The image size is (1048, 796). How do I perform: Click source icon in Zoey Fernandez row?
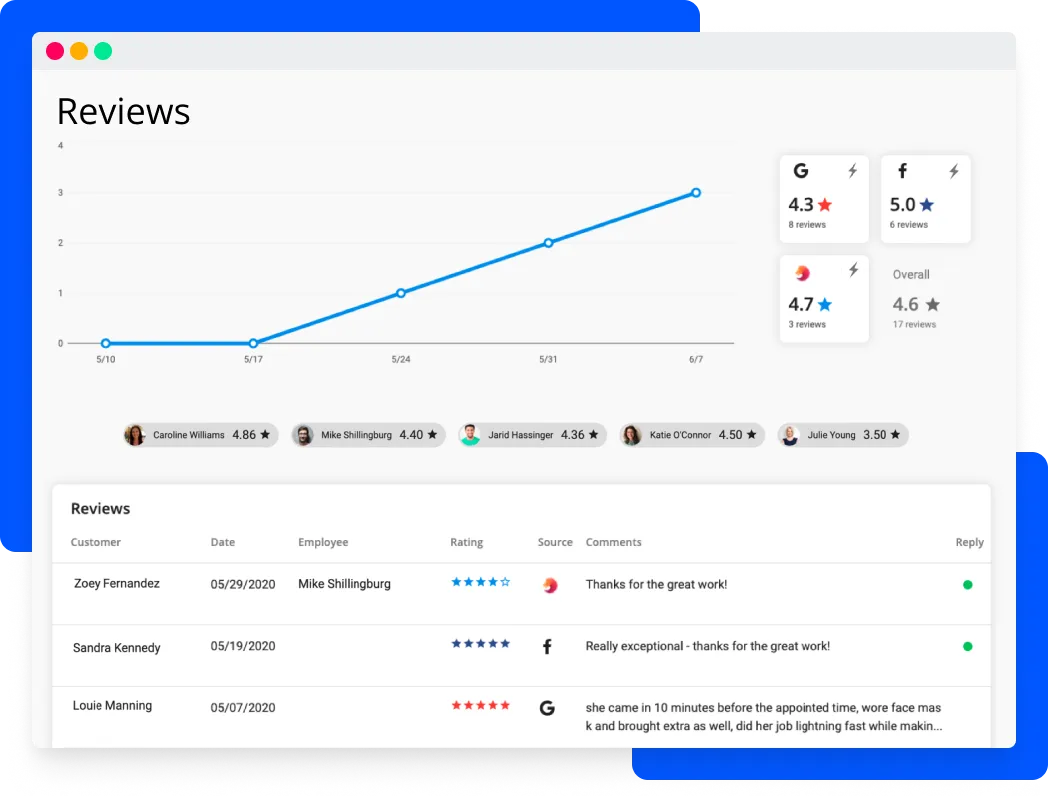(x=549, y=585)
